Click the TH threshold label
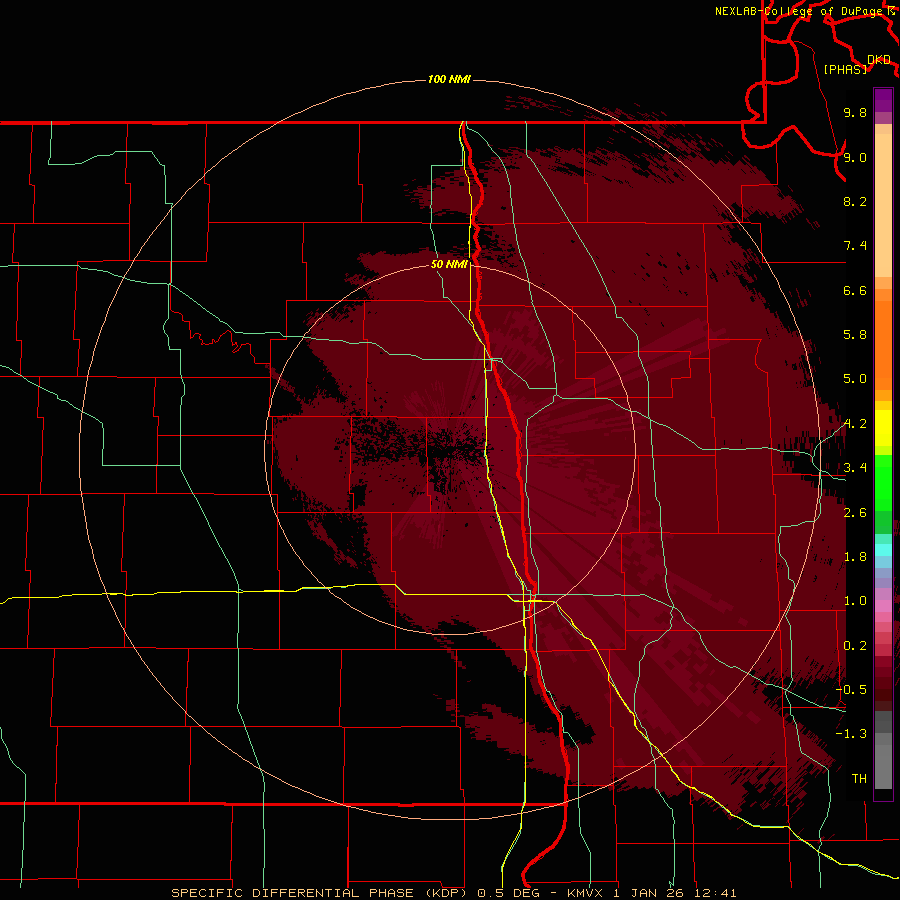900x900 pixels. (x=859, y=779)
